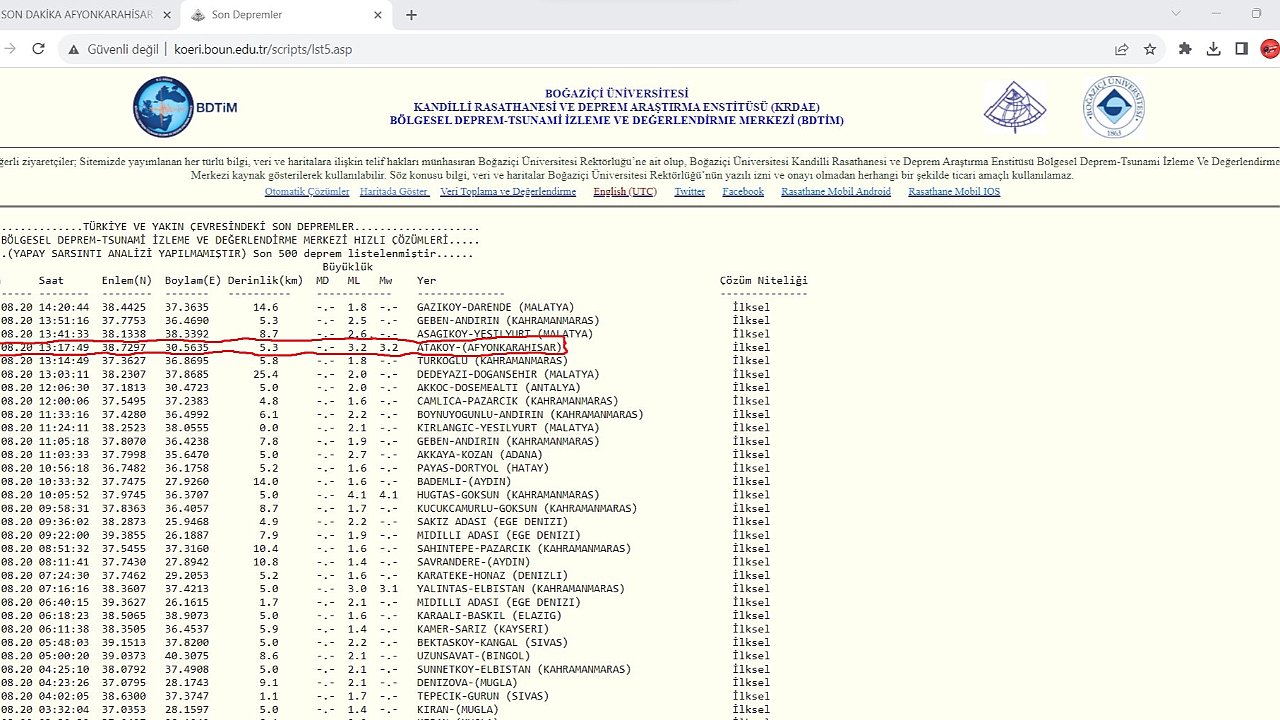This screenshot has height=720, width=1280.
Task: Open a new tab with plus button
Action: coord(411,15)
